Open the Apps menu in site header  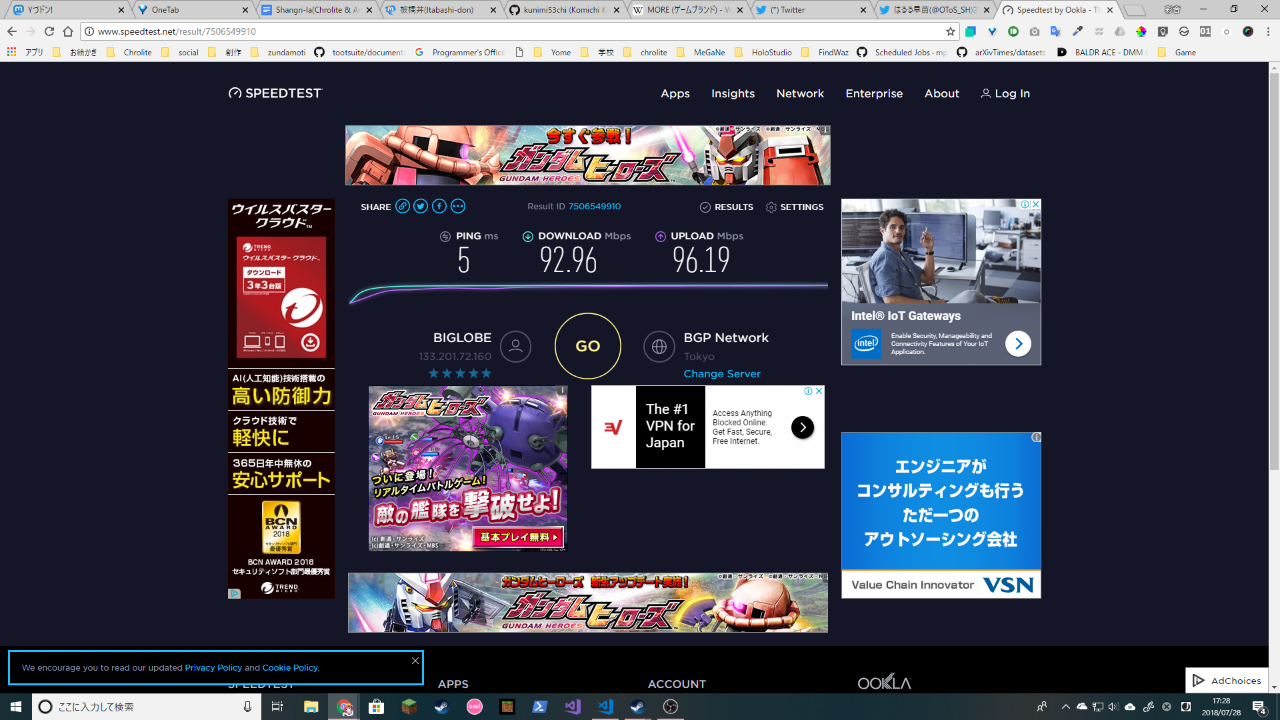coord(675,93)
